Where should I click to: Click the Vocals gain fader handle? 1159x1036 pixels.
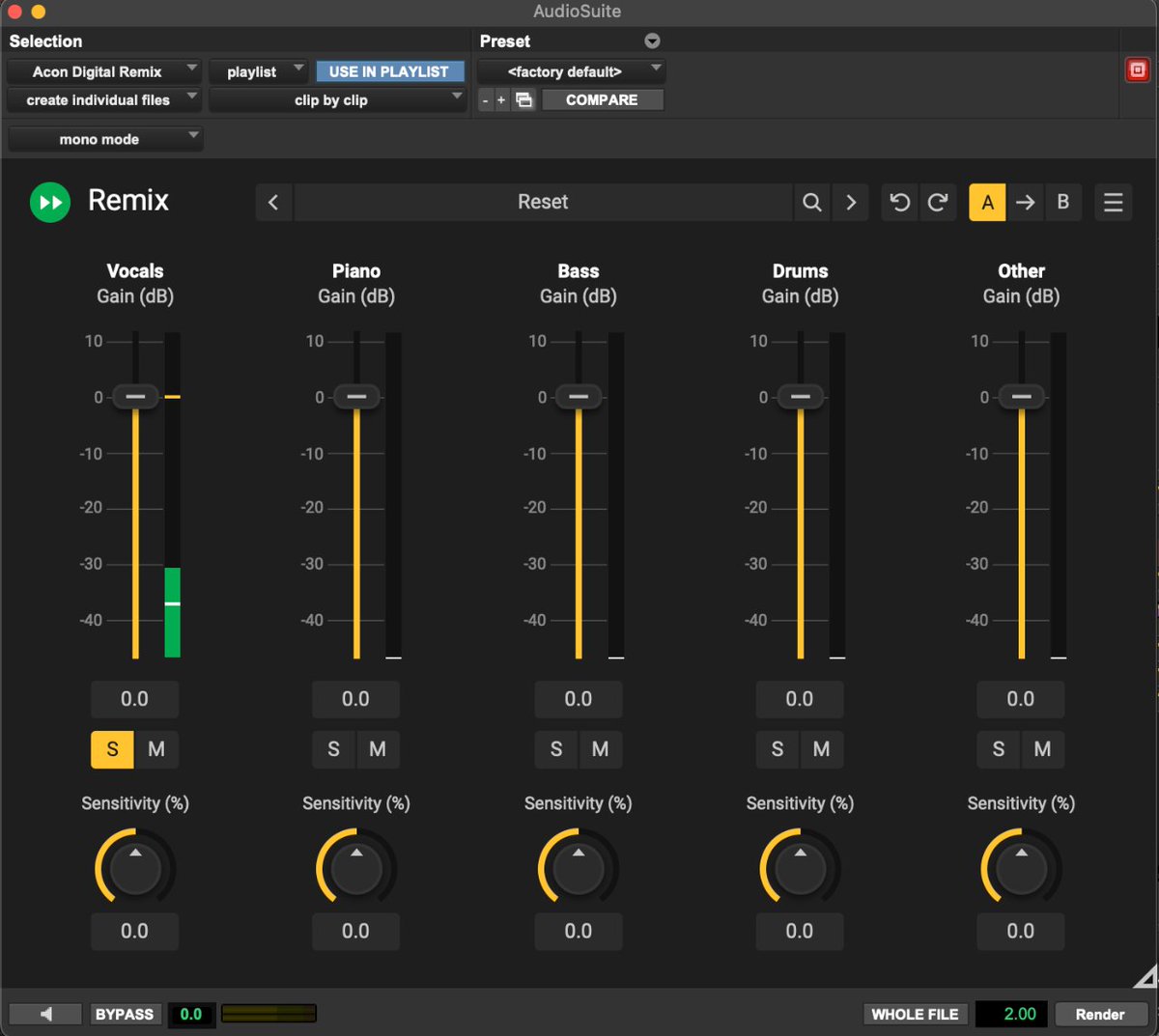135,397
